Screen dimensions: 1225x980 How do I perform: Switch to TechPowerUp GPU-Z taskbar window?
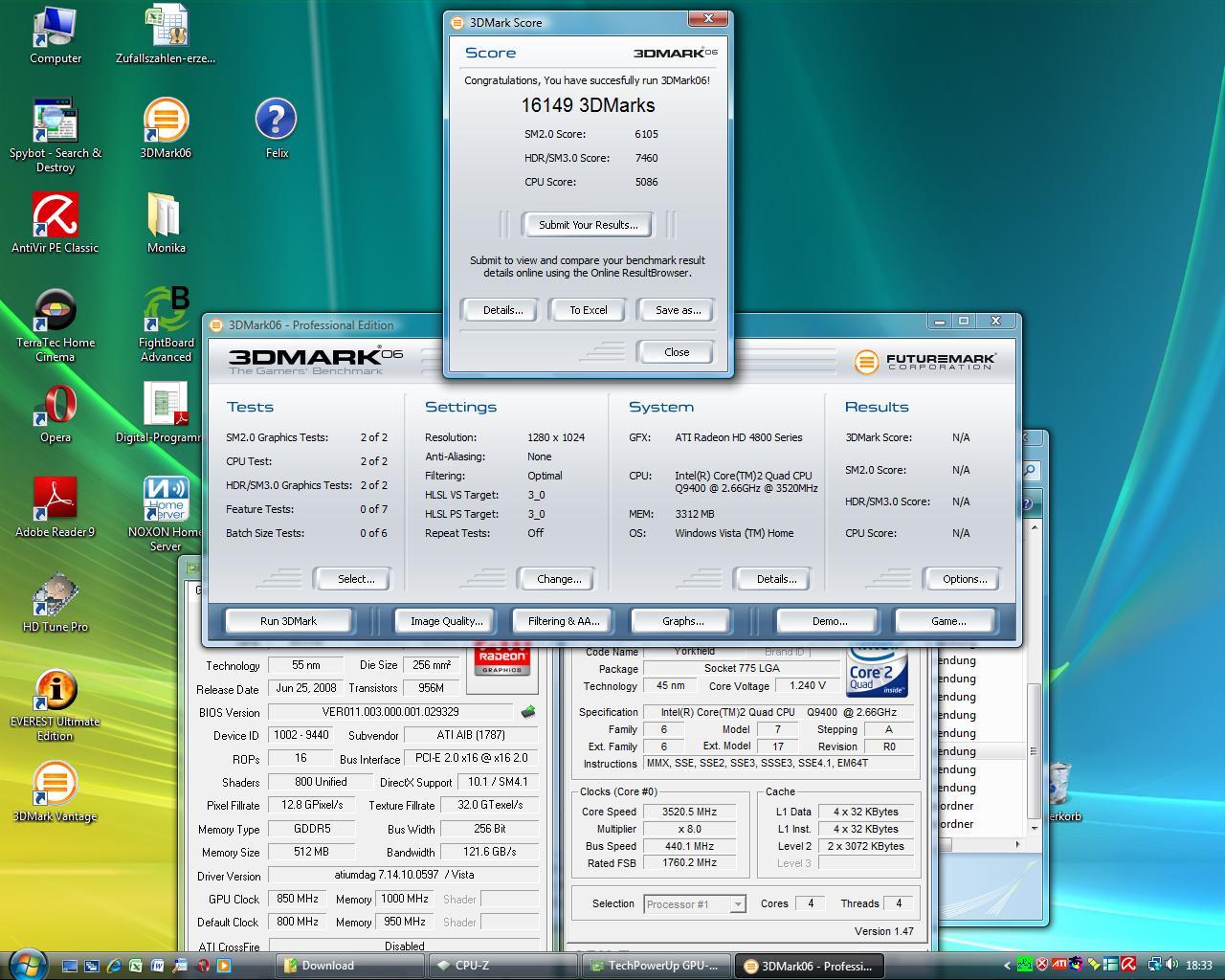click(657, 966)
